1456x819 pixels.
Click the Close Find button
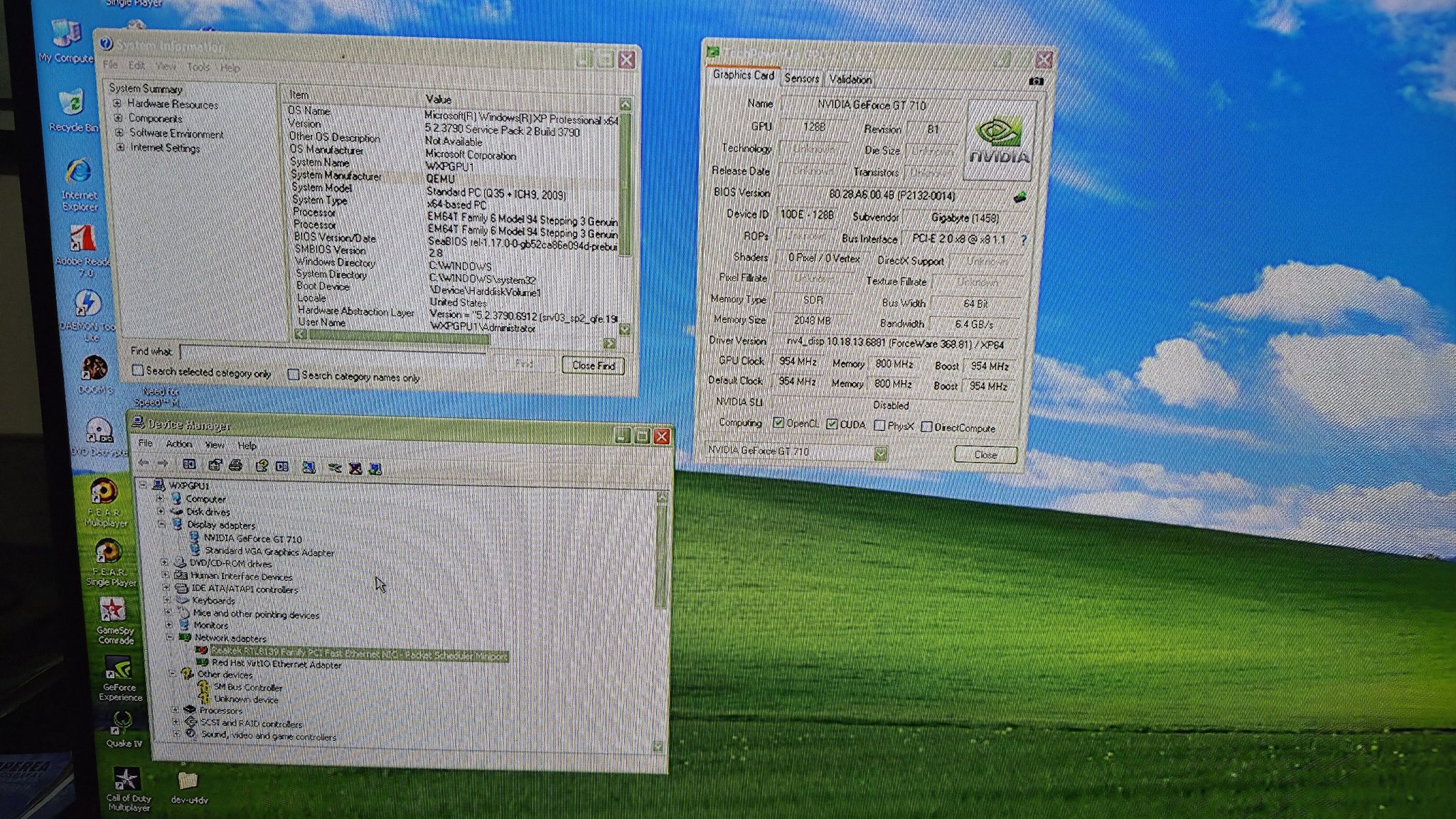[x=593, y=365]
